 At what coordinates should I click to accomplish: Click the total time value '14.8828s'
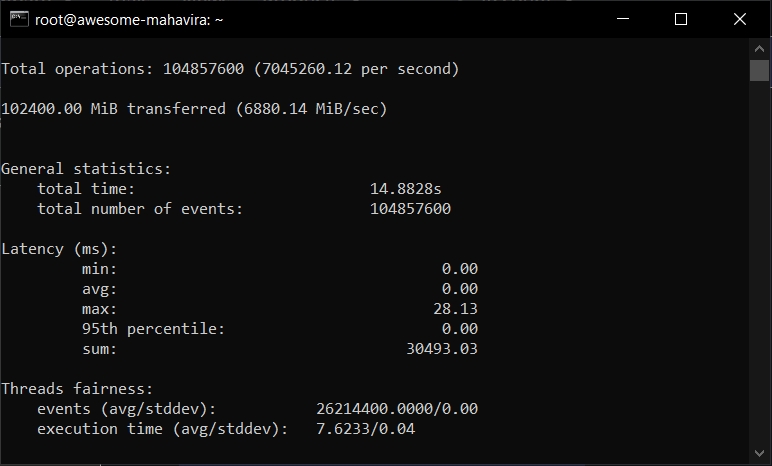tap(406, 189)
